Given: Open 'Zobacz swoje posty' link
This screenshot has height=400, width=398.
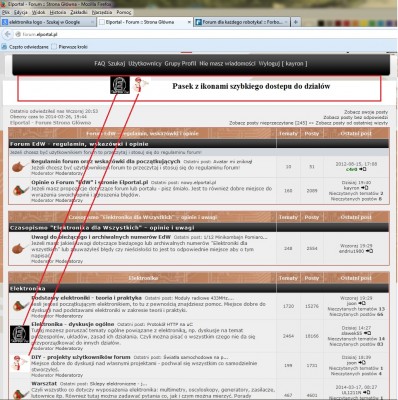Looking at the screenshot, I should coord(366,112).
